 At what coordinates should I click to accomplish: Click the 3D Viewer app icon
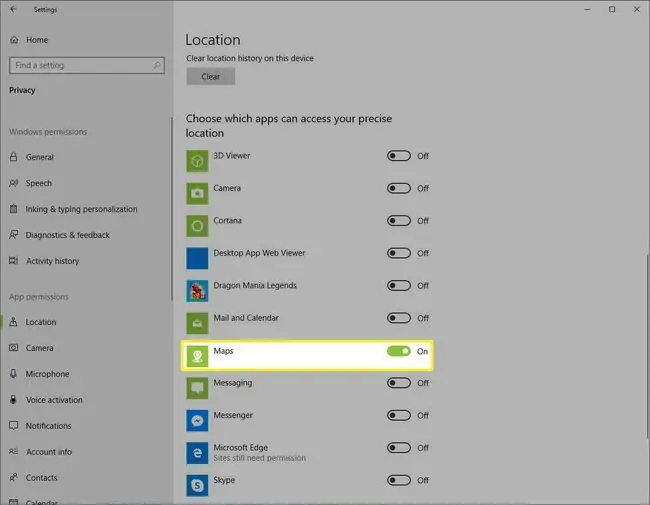click(197, 161)
